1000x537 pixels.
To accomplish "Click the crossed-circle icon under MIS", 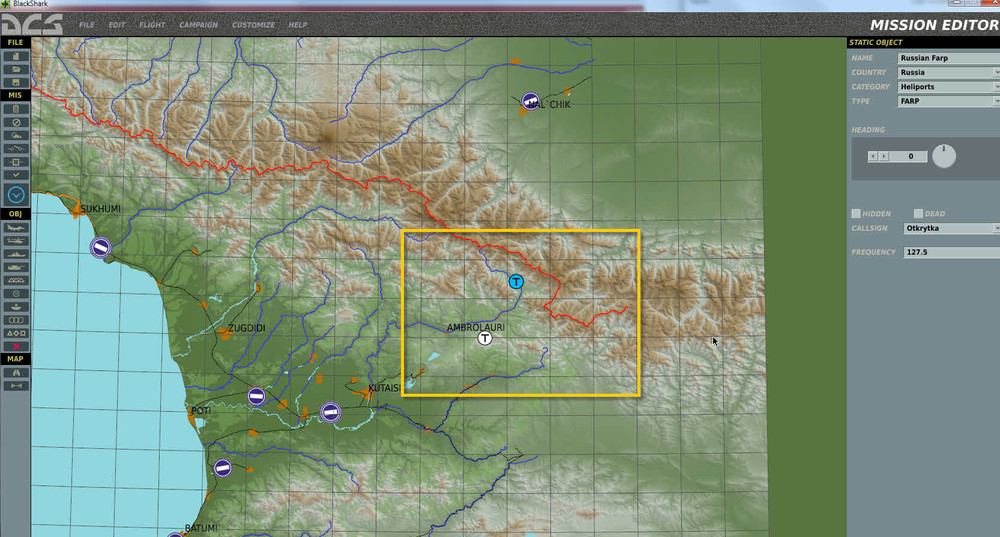I will click(x=16, y=122).
